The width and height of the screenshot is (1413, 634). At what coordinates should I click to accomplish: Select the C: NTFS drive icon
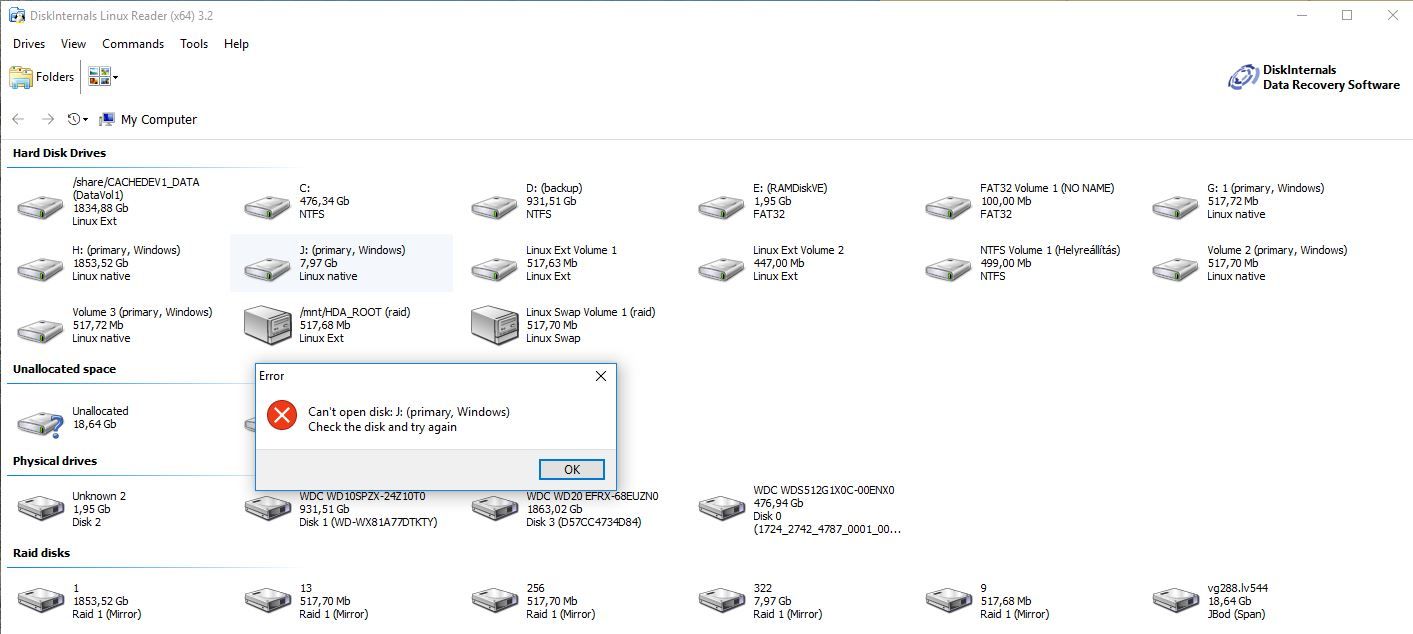coord(267,207)
